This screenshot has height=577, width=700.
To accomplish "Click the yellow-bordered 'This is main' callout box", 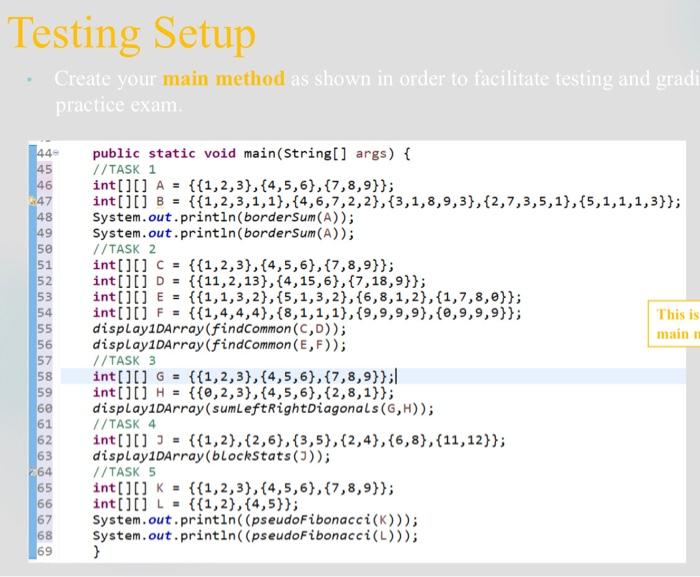I will pos(674,324).
